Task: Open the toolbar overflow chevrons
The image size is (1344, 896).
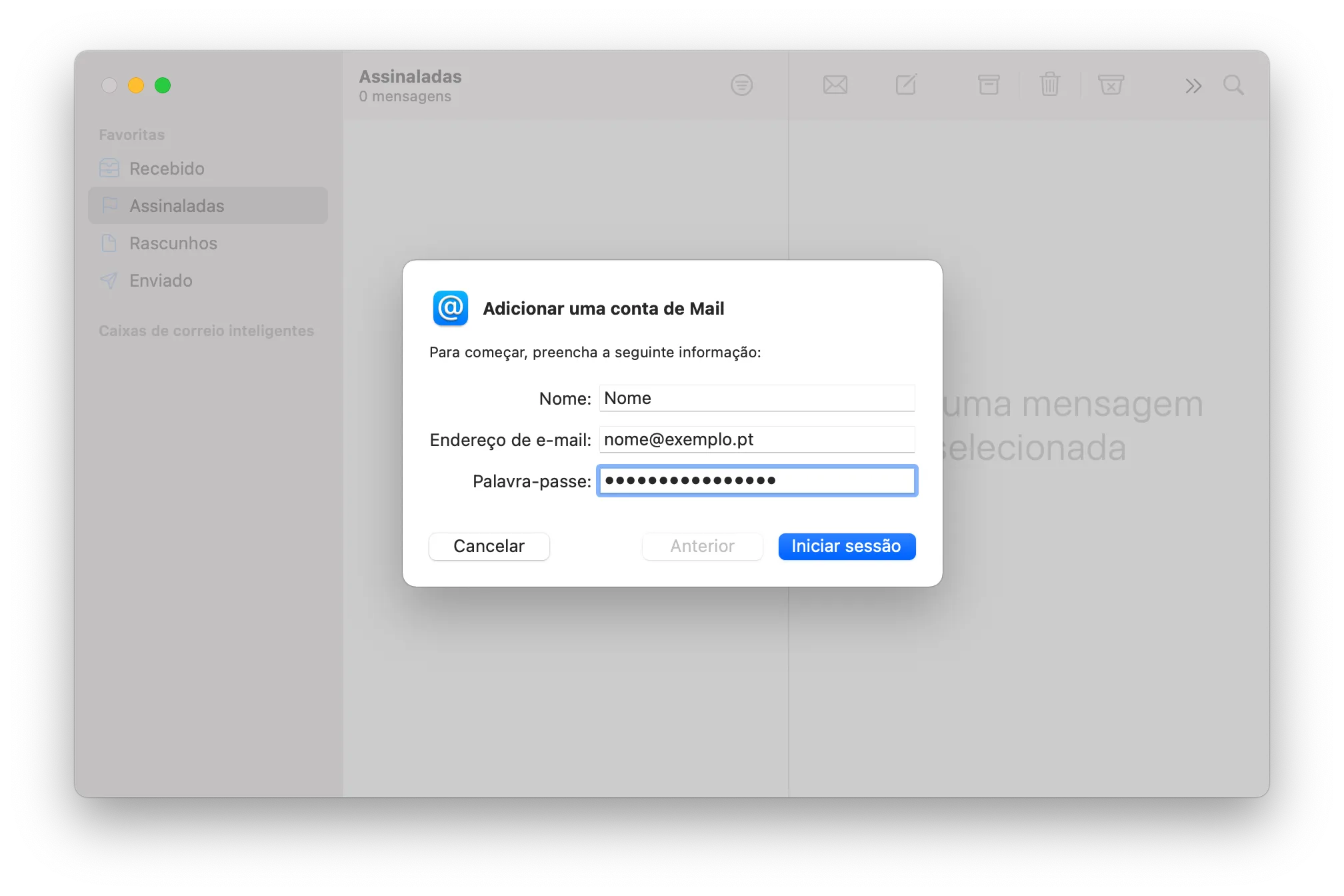Action: (x=1193, y=86)
